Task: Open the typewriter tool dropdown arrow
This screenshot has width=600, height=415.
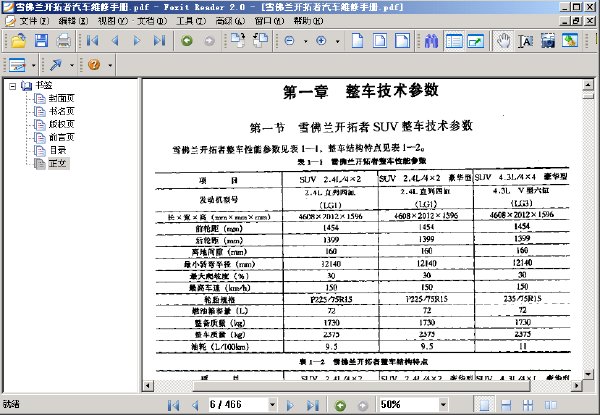Action: point(33,65)
